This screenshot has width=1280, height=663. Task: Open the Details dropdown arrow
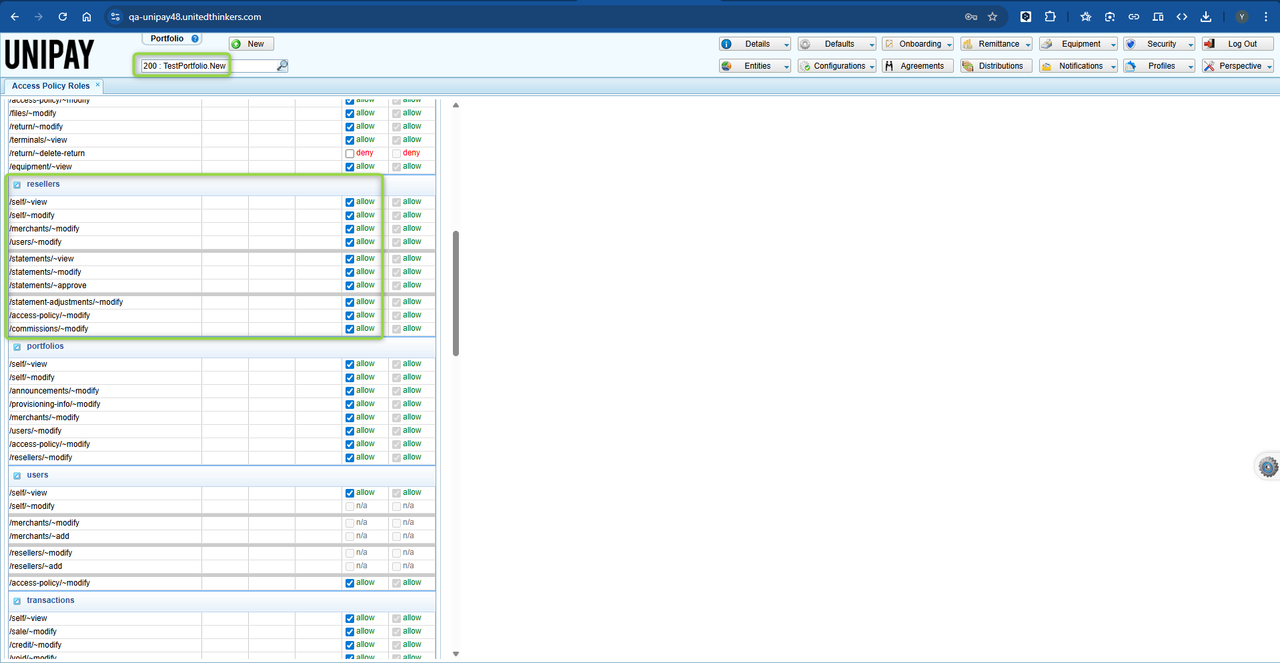click(x=786, y=45)
